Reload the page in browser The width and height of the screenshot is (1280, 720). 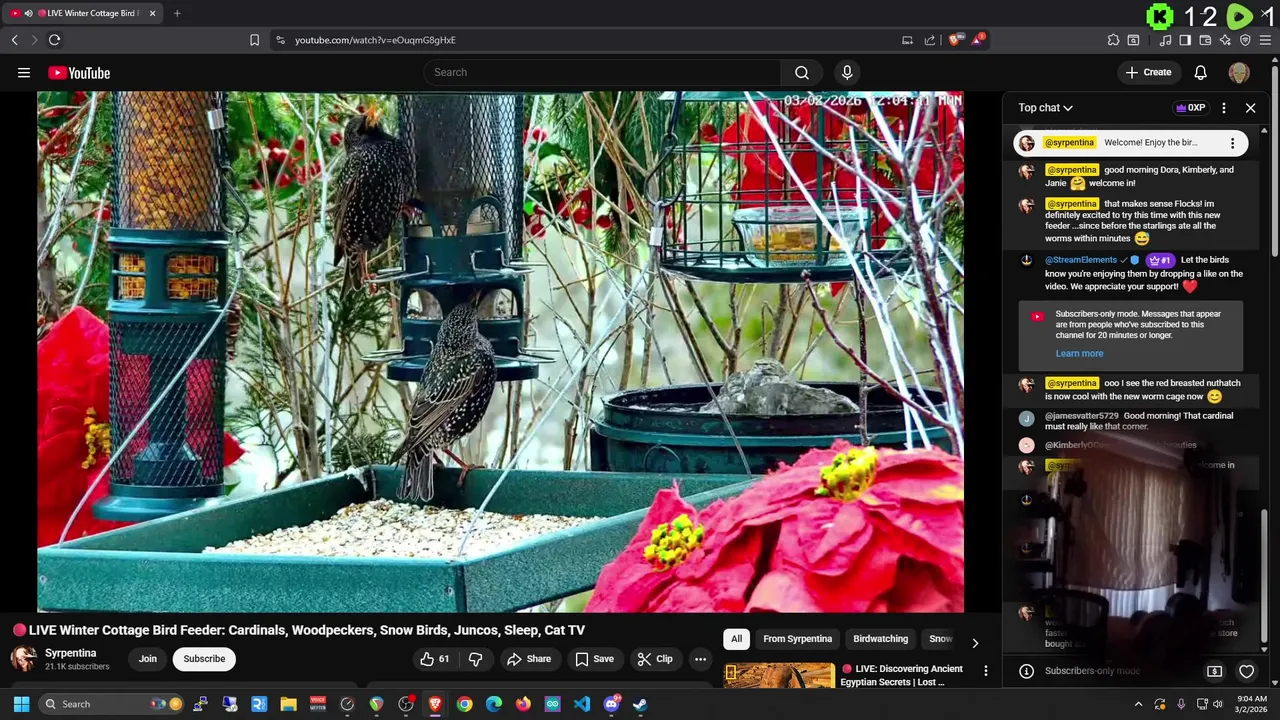pyautogui.click(x=54, y=40)
